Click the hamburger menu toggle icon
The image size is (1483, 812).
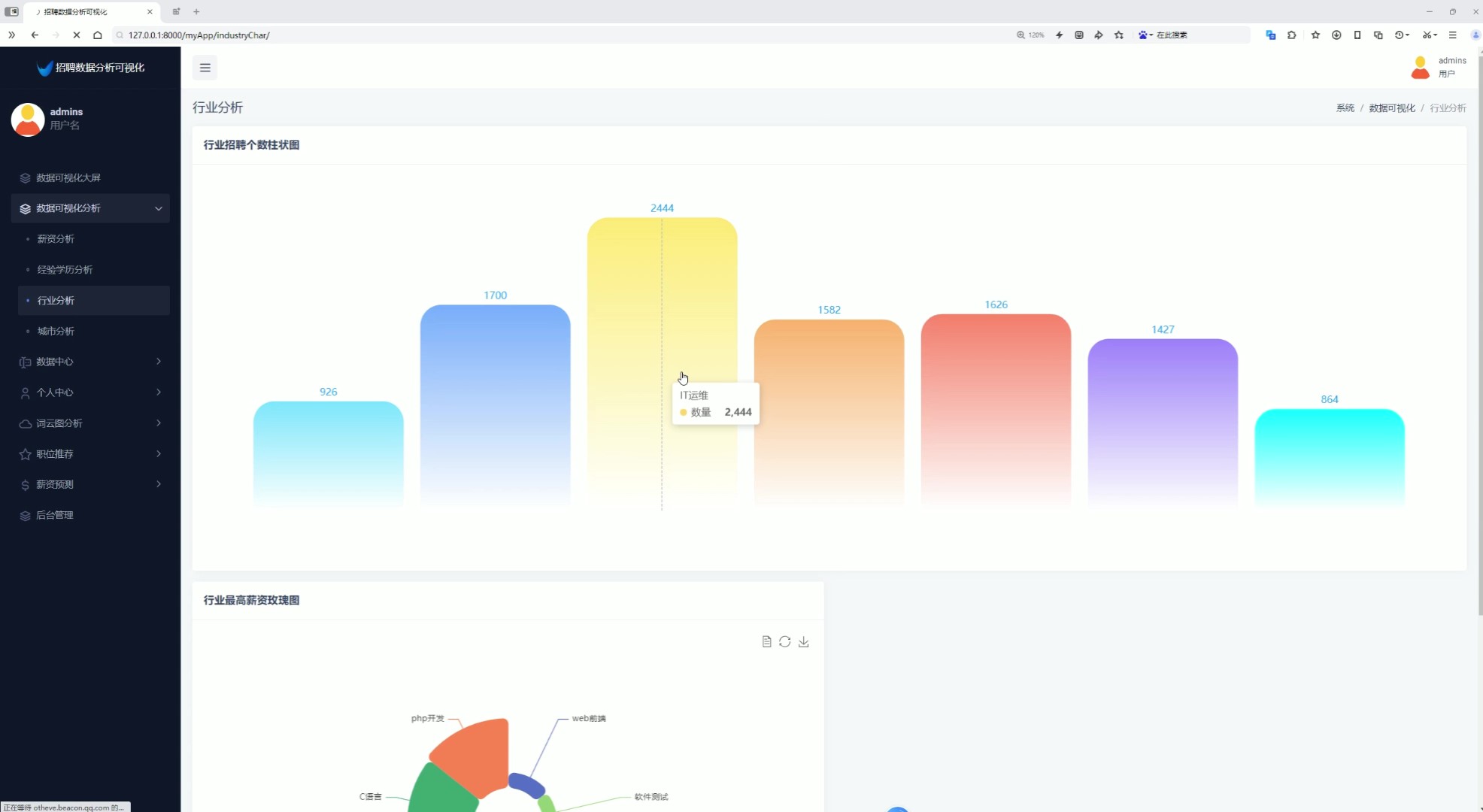pos(205,68)
